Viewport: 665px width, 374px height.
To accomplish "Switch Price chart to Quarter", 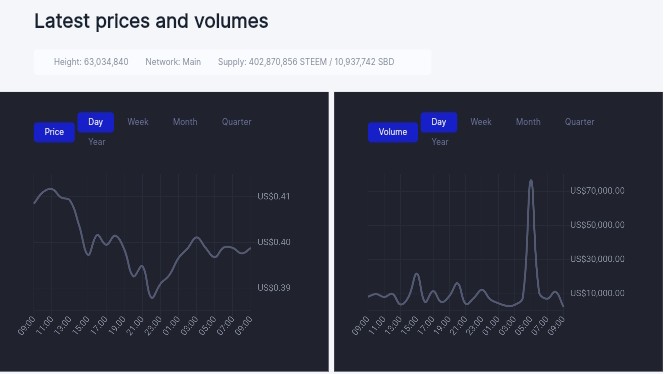I will click(x=236, y=122).
